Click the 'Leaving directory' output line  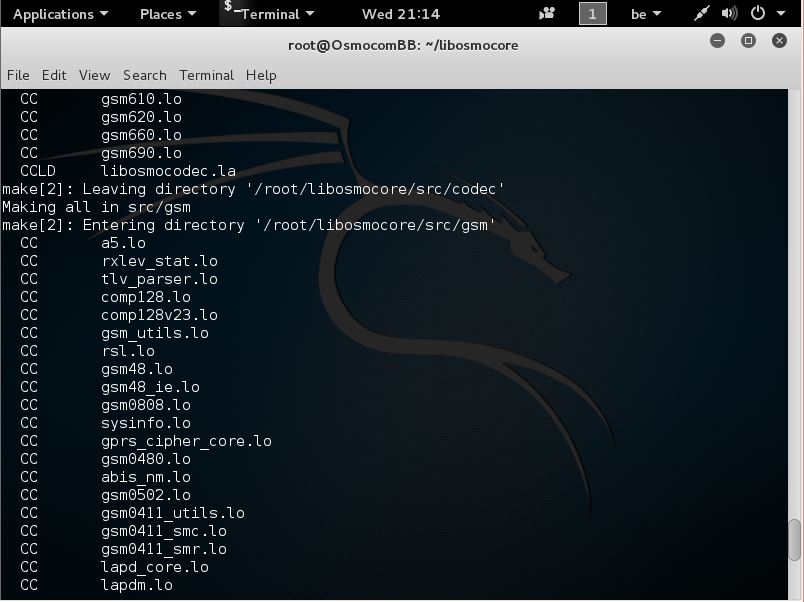coord(253,189)
